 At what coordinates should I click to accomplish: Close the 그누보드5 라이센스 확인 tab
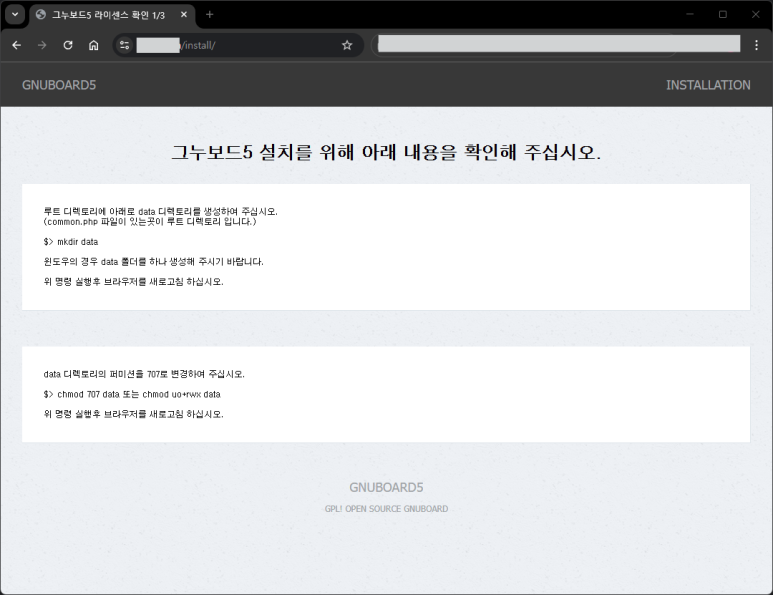(184, 15)
